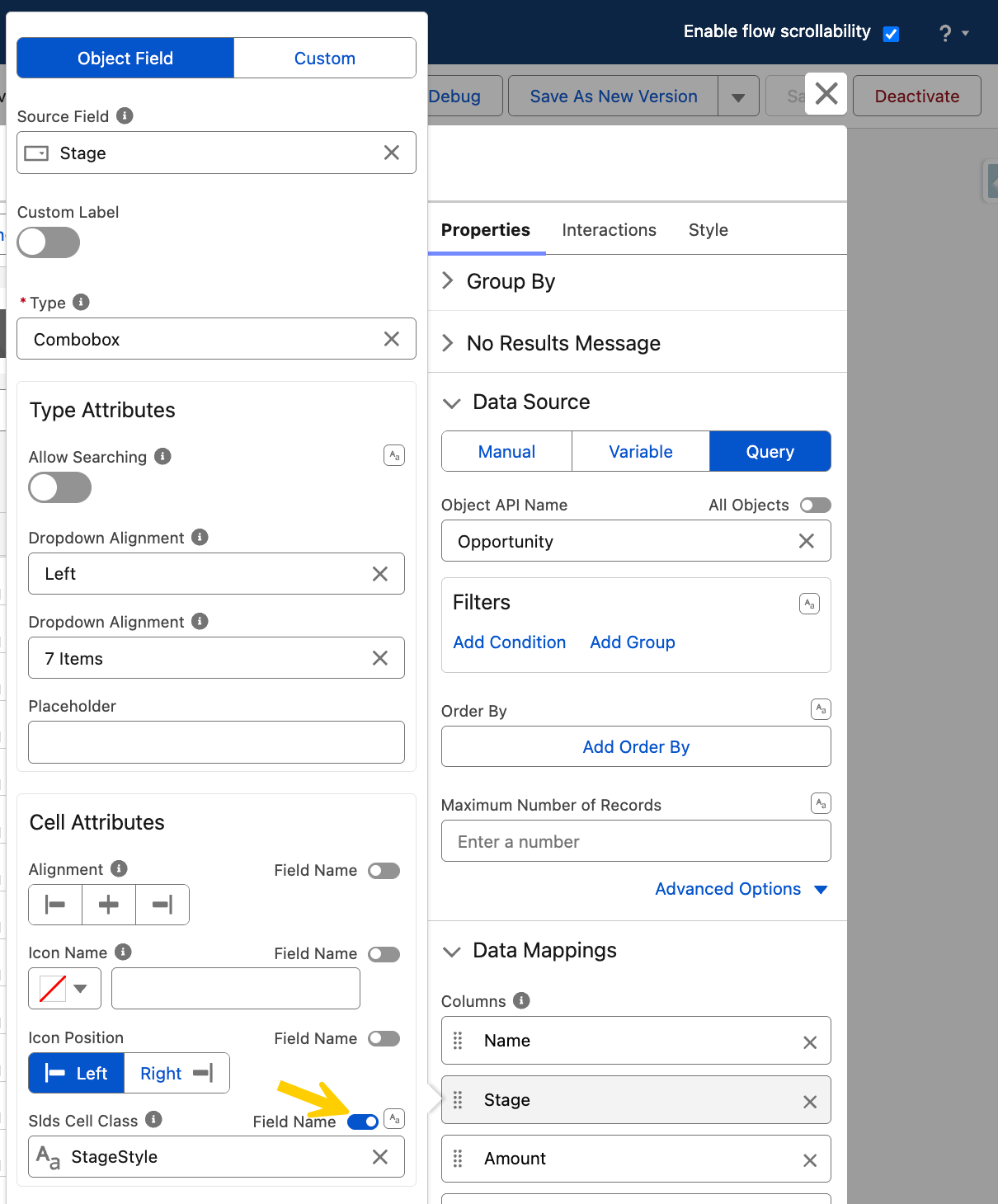Open formula icon beside Allow Searching
This screenshot has height=1204, width=998.
394,455
